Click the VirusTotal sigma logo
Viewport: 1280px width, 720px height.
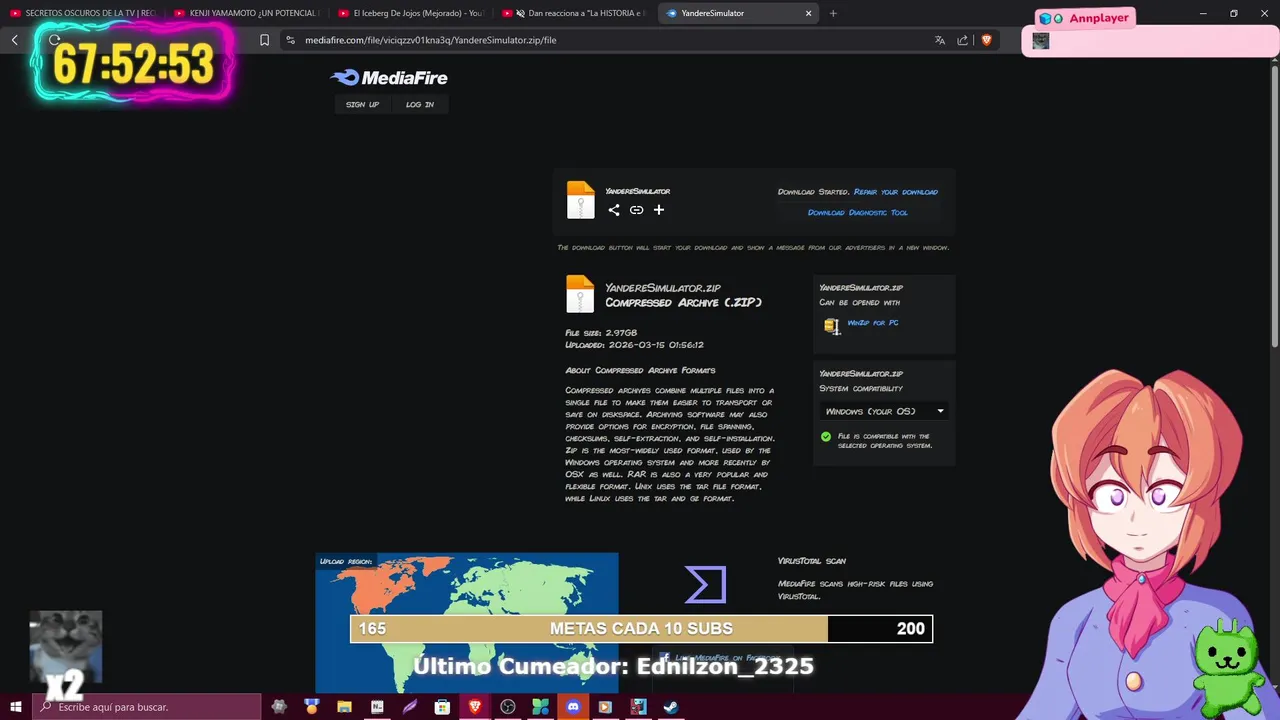[x=705, y=585]
